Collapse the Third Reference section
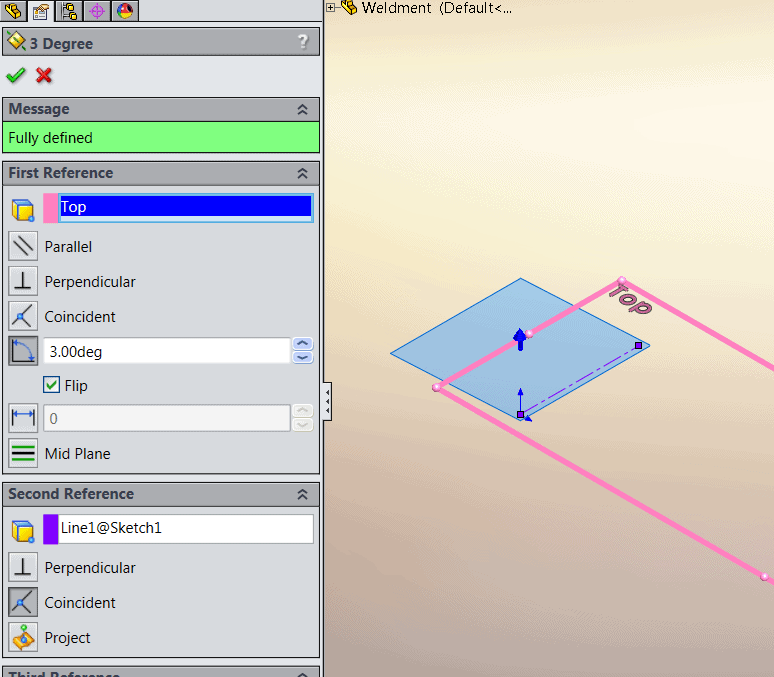Screen dimensions: 774x677 point(302,674)
